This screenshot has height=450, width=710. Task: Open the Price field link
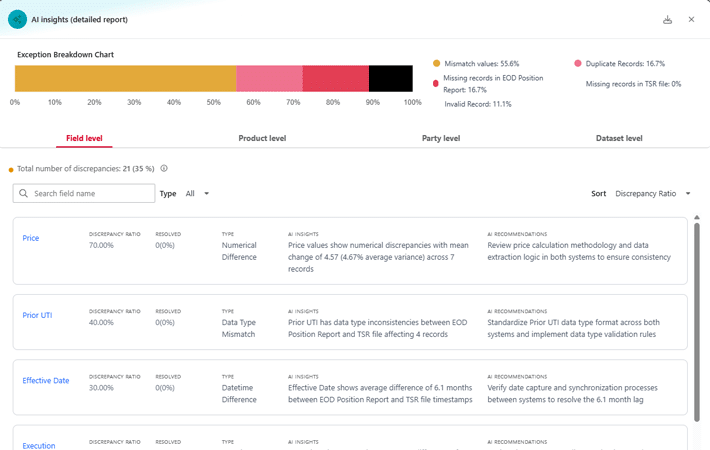tap(31, 238)
